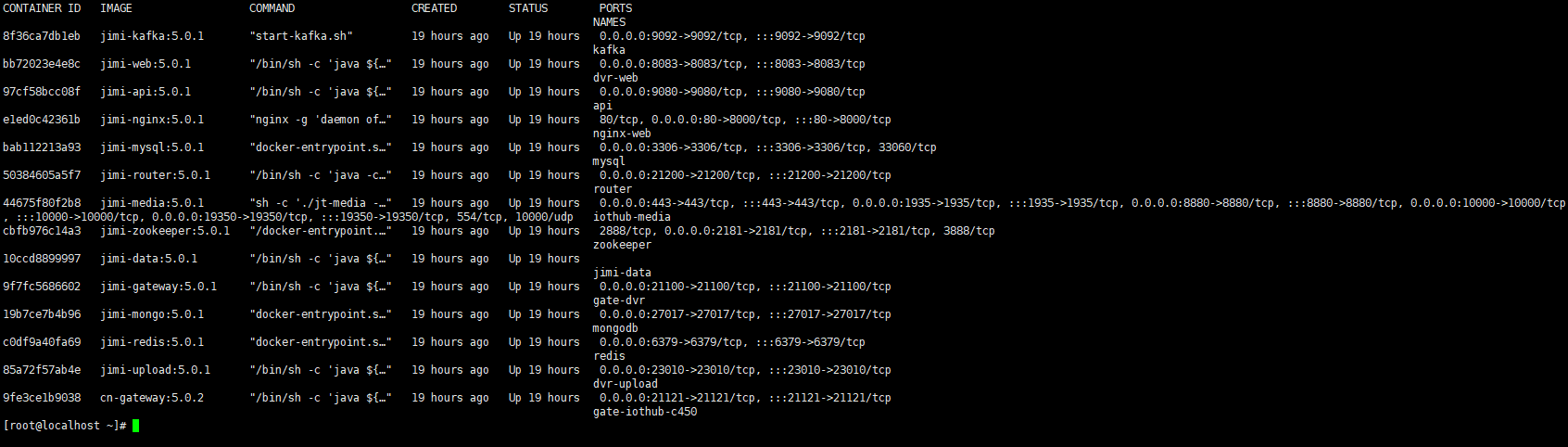This screenshot has height=447, width=1568.
Task: Click the cn-gateway:5.0.2 image name
Action: [x=152, y=398]
